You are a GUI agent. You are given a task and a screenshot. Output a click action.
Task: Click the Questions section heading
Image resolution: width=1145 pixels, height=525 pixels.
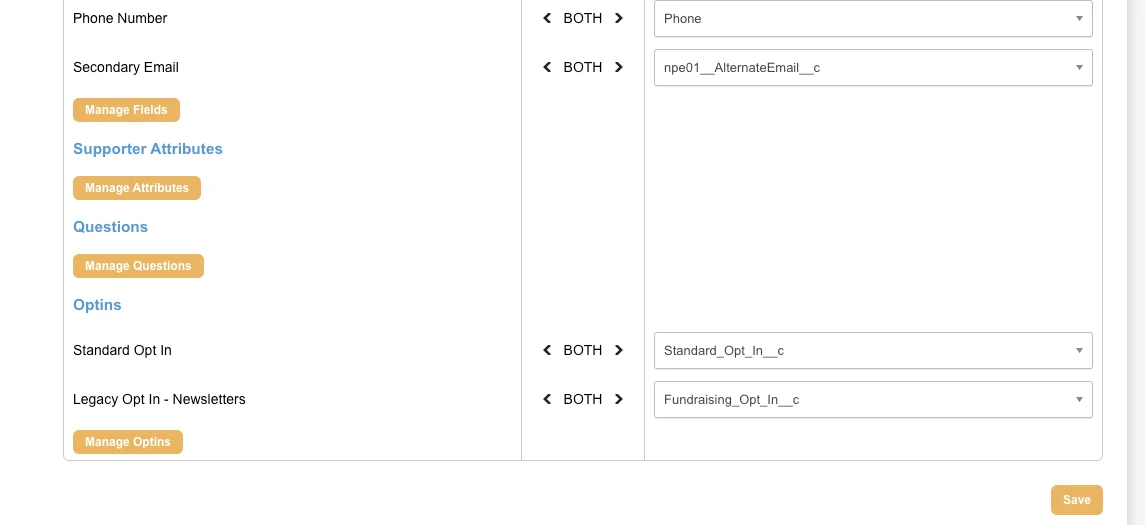point(110,227)
